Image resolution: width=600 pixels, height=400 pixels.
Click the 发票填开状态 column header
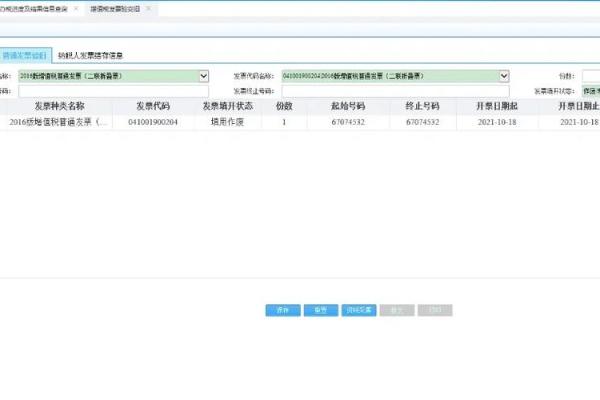tap(228, 106)
